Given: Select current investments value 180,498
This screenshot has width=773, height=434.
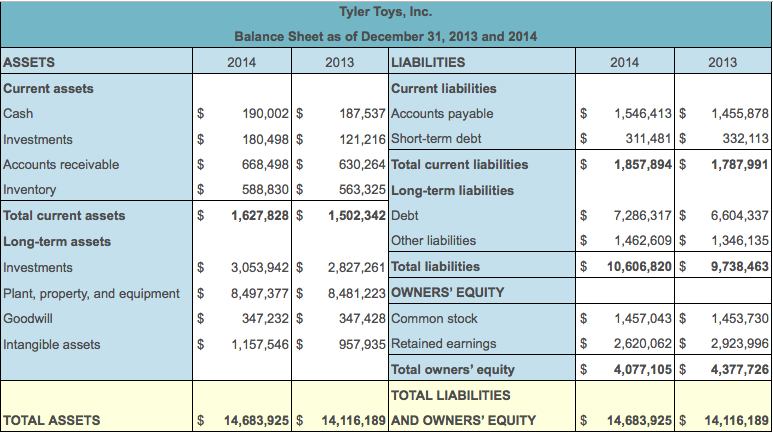Looking at the screenshot, I should click(265, 140).
